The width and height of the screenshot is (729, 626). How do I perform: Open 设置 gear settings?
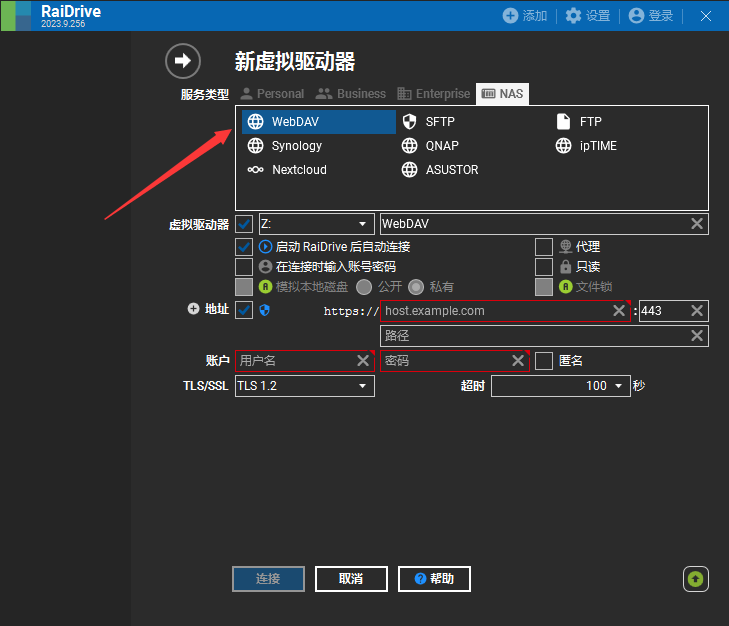[x=573, y=16]
